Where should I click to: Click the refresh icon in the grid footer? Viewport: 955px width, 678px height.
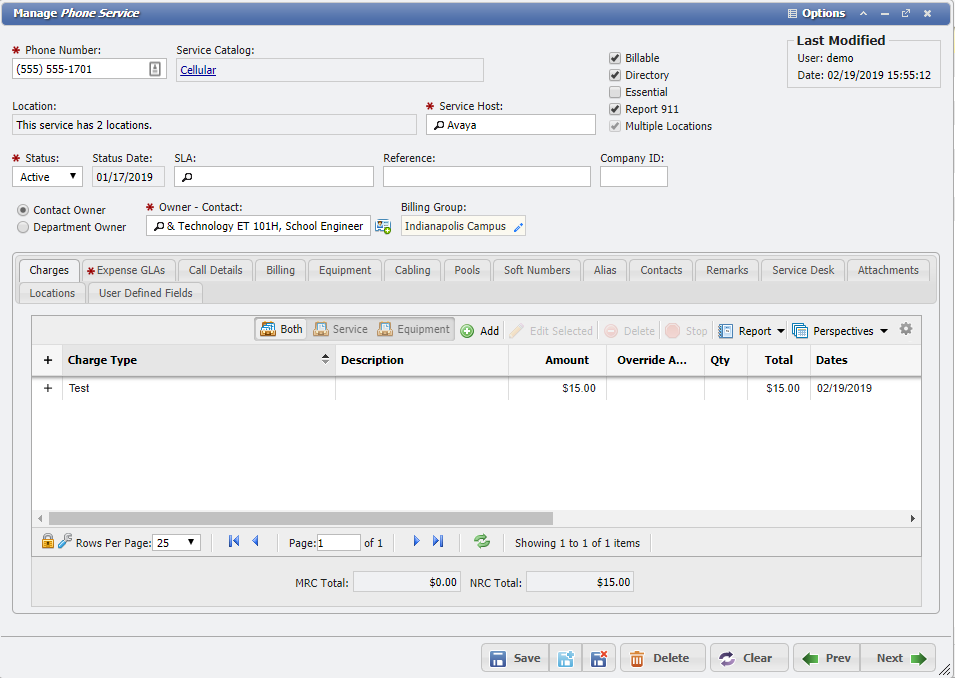point(482,541)
